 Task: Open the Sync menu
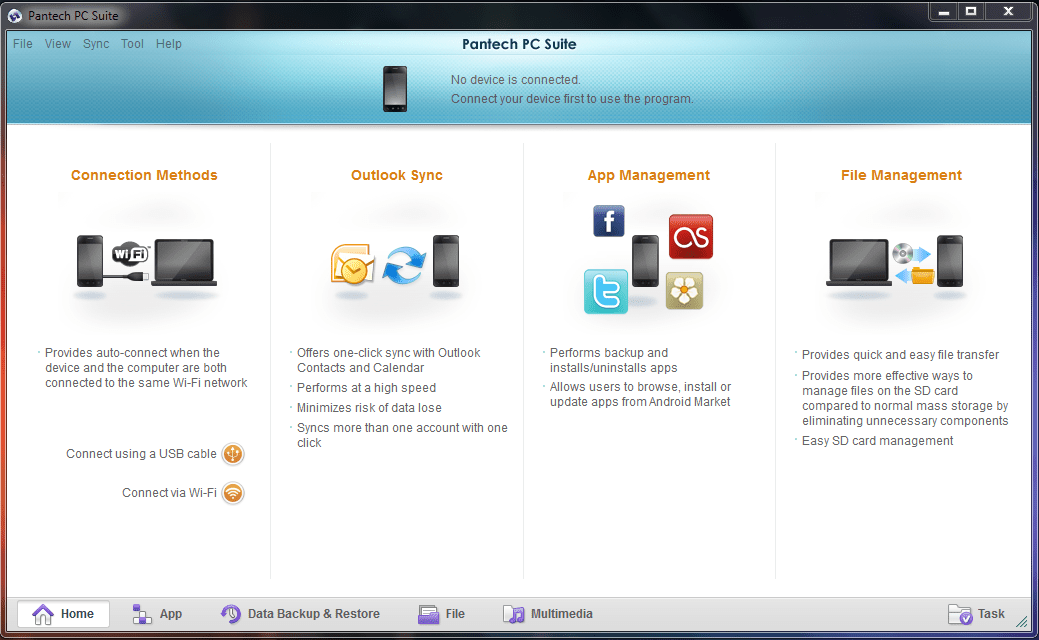click(96, 44)
